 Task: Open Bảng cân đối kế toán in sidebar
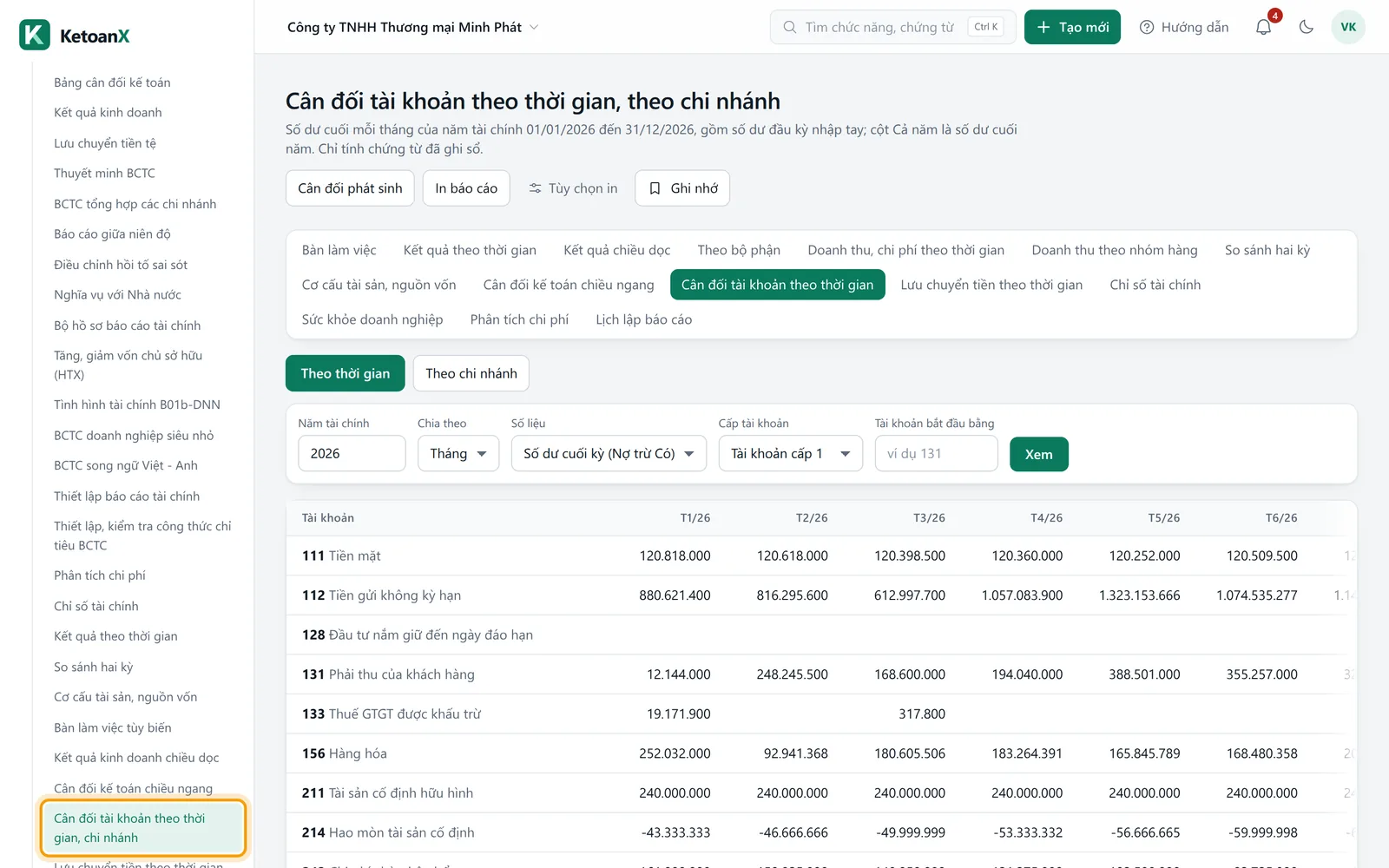click(x=112, y=82)
